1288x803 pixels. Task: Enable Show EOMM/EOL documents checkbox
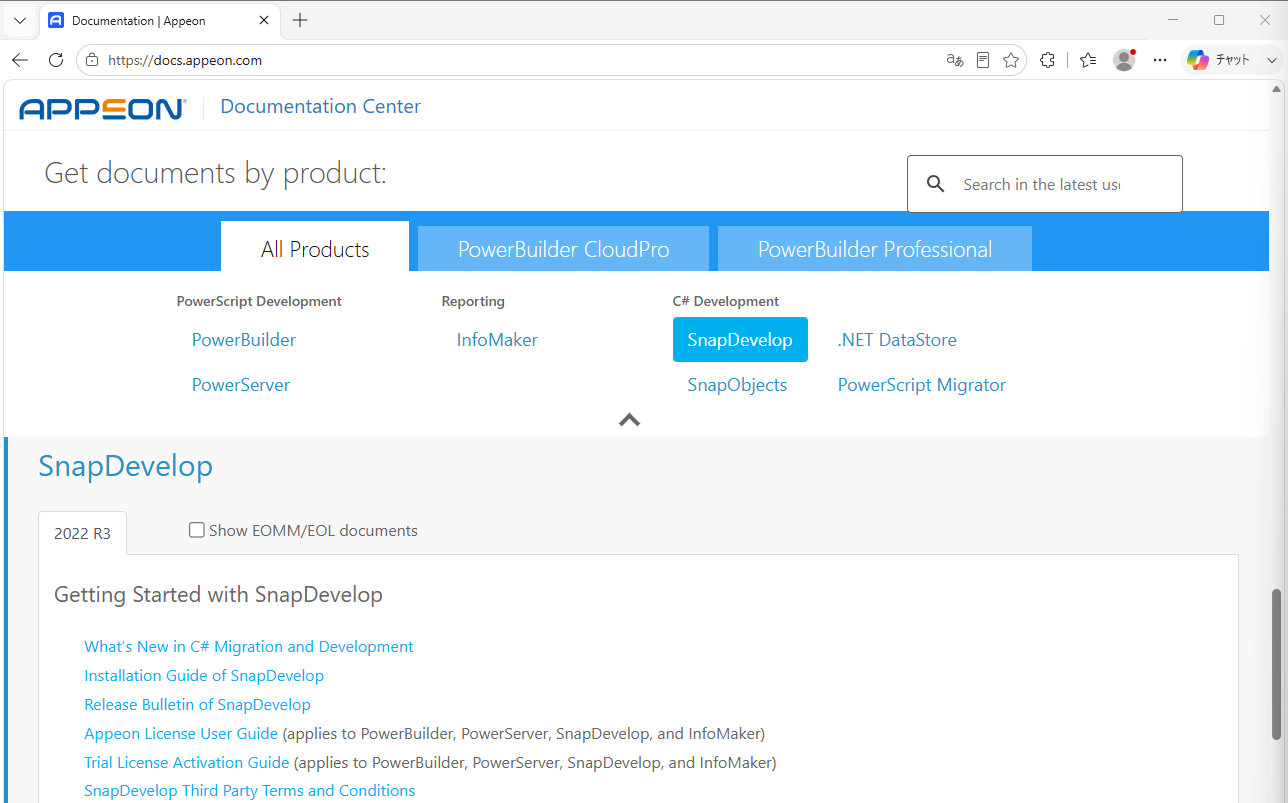197,530
